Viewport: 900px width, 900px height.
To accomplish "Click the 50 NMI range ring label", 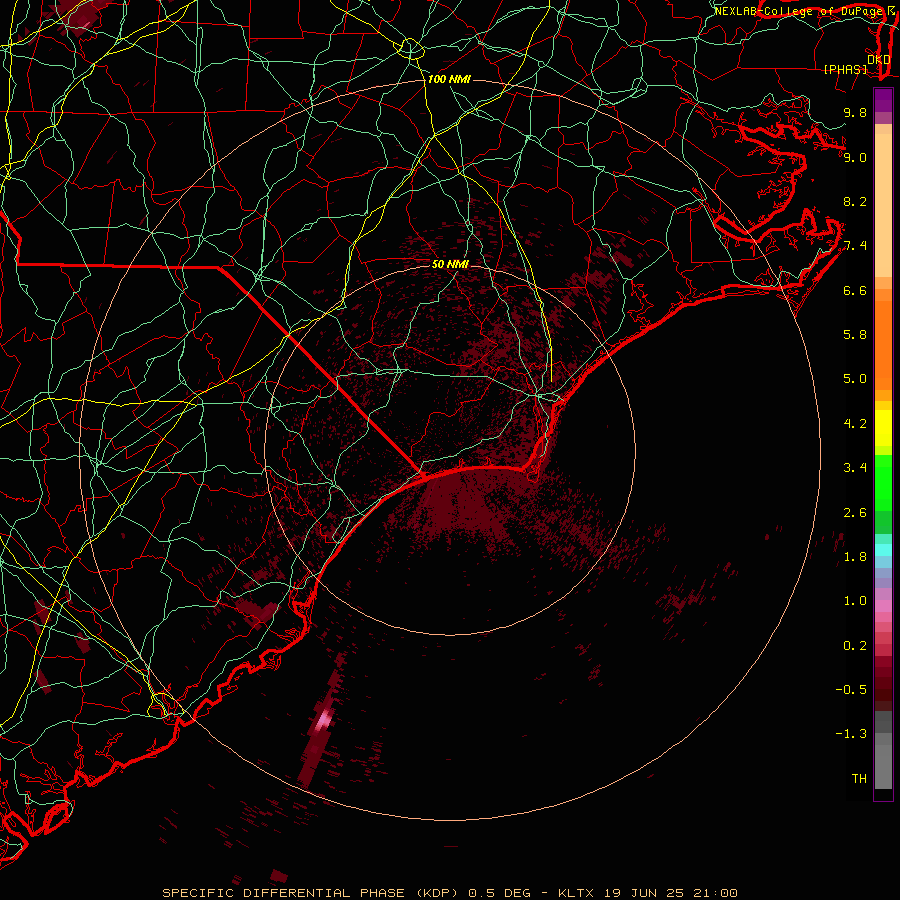I will tap(450, 264).
